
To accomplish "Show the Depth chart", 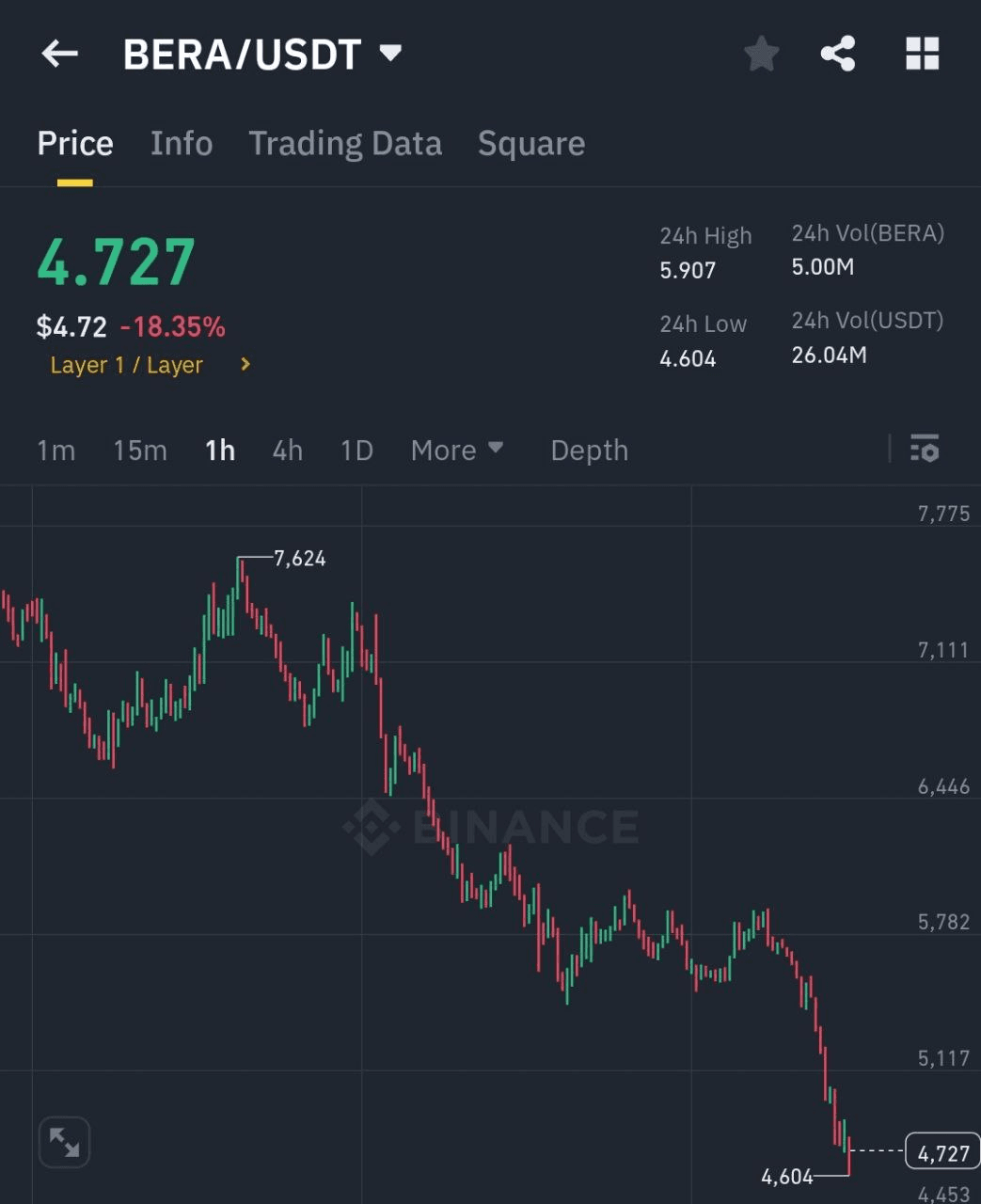I will (589, 451).
